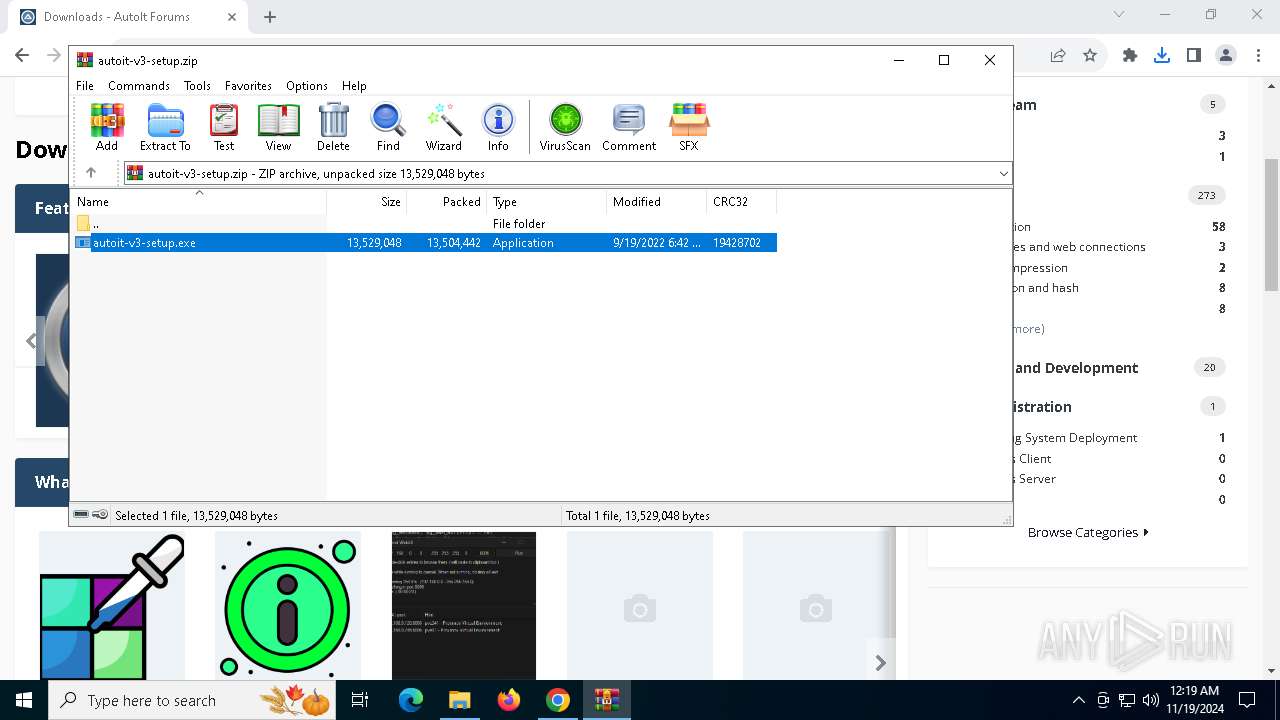Viewport: 1280px width, 720px height.
Task: Click the share page icon in Chrome
Action: [x=1058, y=55]
